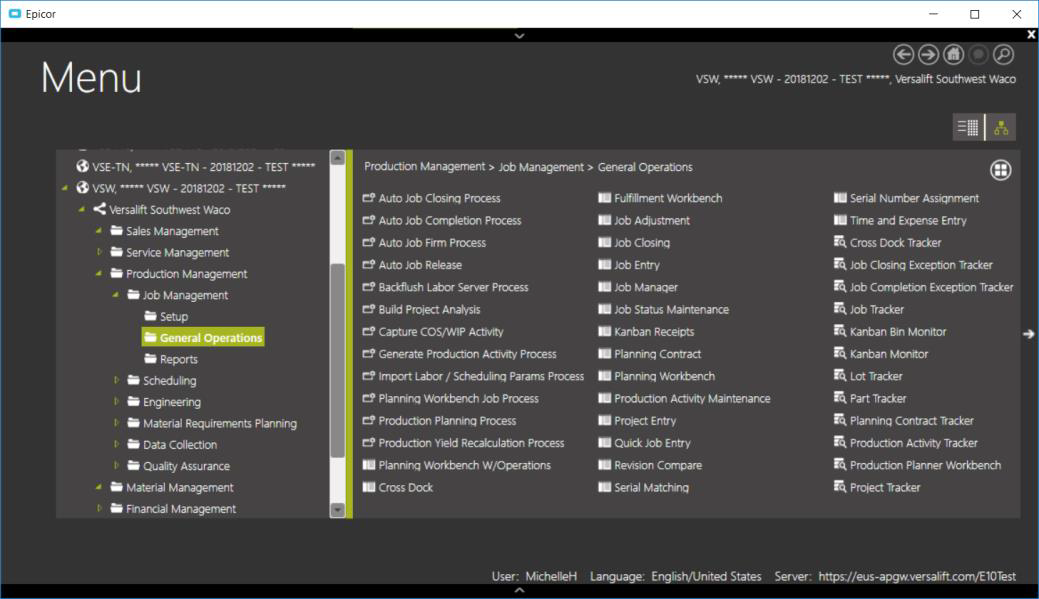Image resolution: width=1039 pixels, height=599 pixels.
Task: Open the Quick Job Entry form icon
Action: (604, 443)
